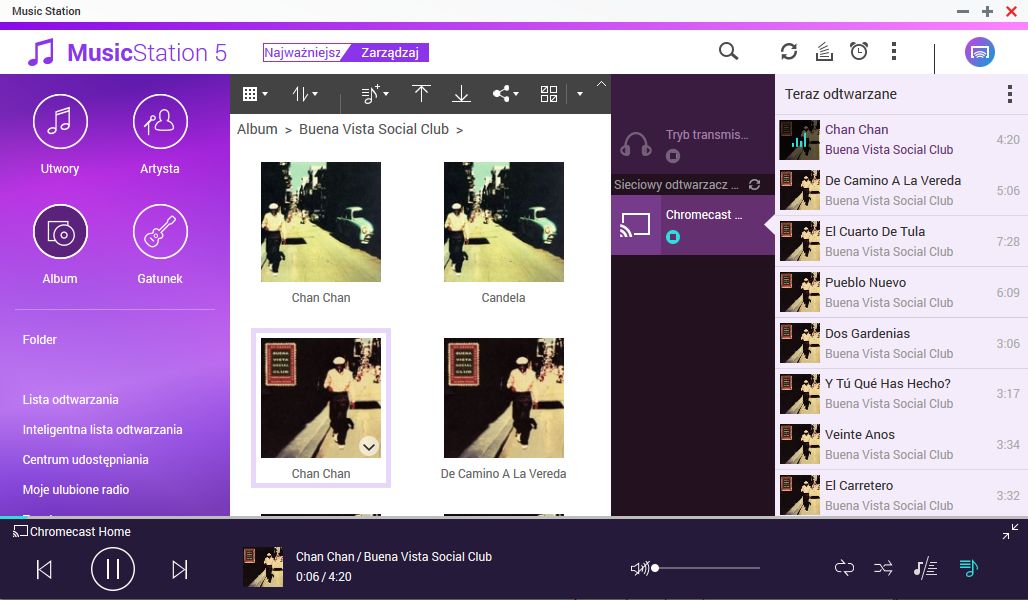Select the Chromecast output device

click(693, 225)
